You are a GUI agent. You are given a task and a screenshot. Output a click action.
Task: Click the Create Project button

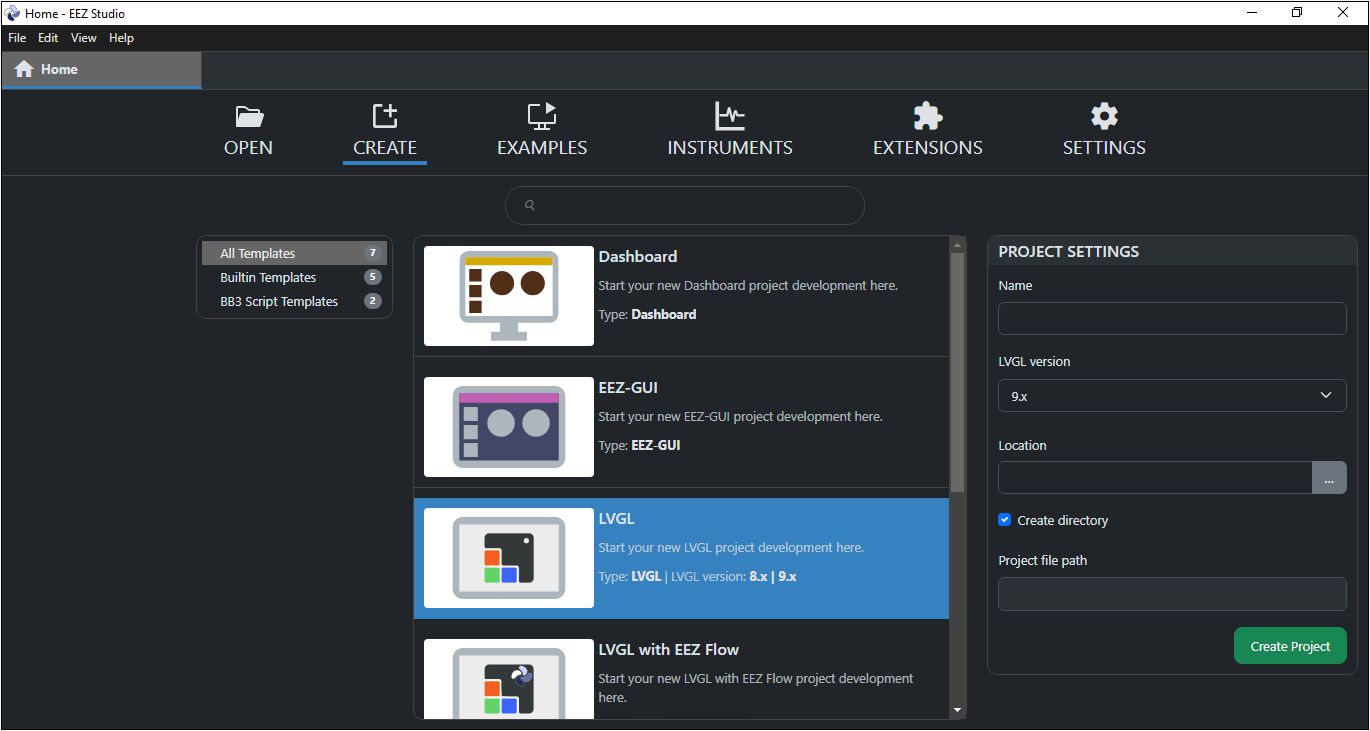(x=1290, y=646)
